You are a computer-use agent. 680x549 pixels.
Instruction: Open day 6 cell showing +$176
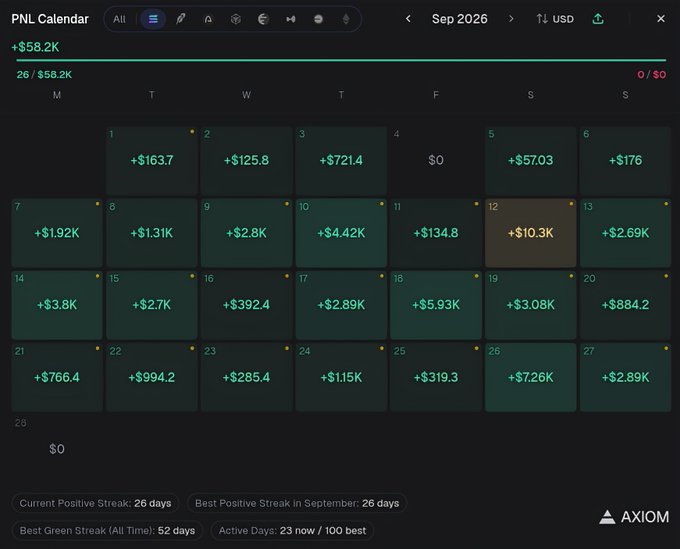pos(625,160)
